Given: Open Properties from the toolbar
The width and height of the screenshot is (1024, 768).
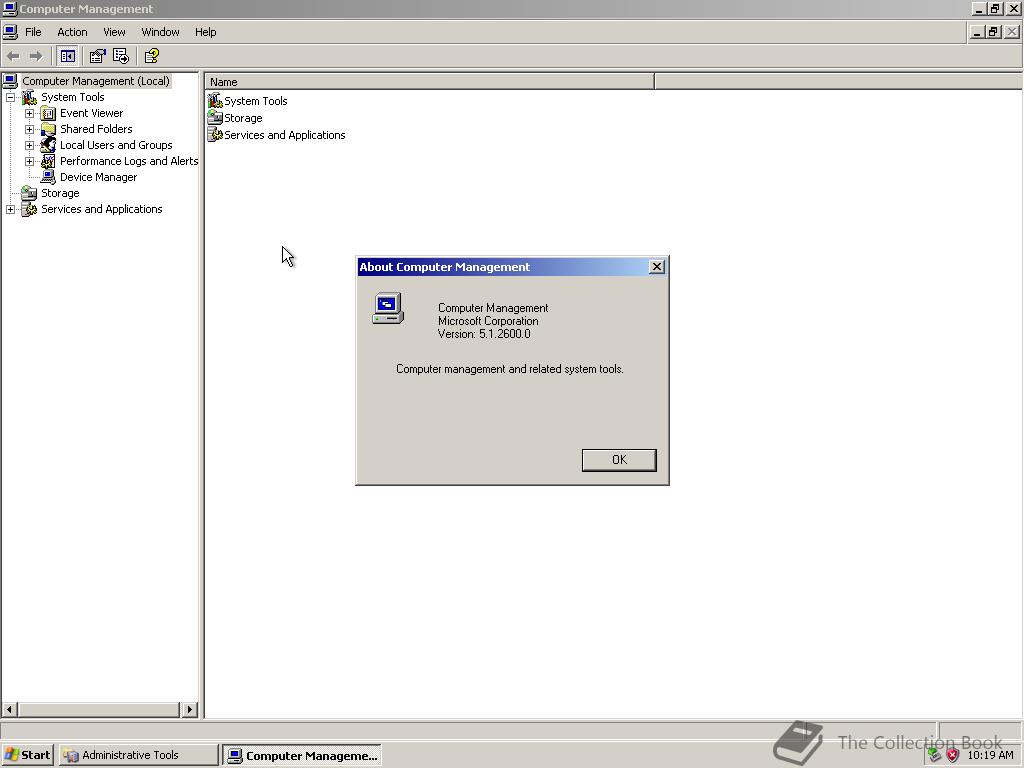Looking at the screenshot, I should tap(97, 56).
